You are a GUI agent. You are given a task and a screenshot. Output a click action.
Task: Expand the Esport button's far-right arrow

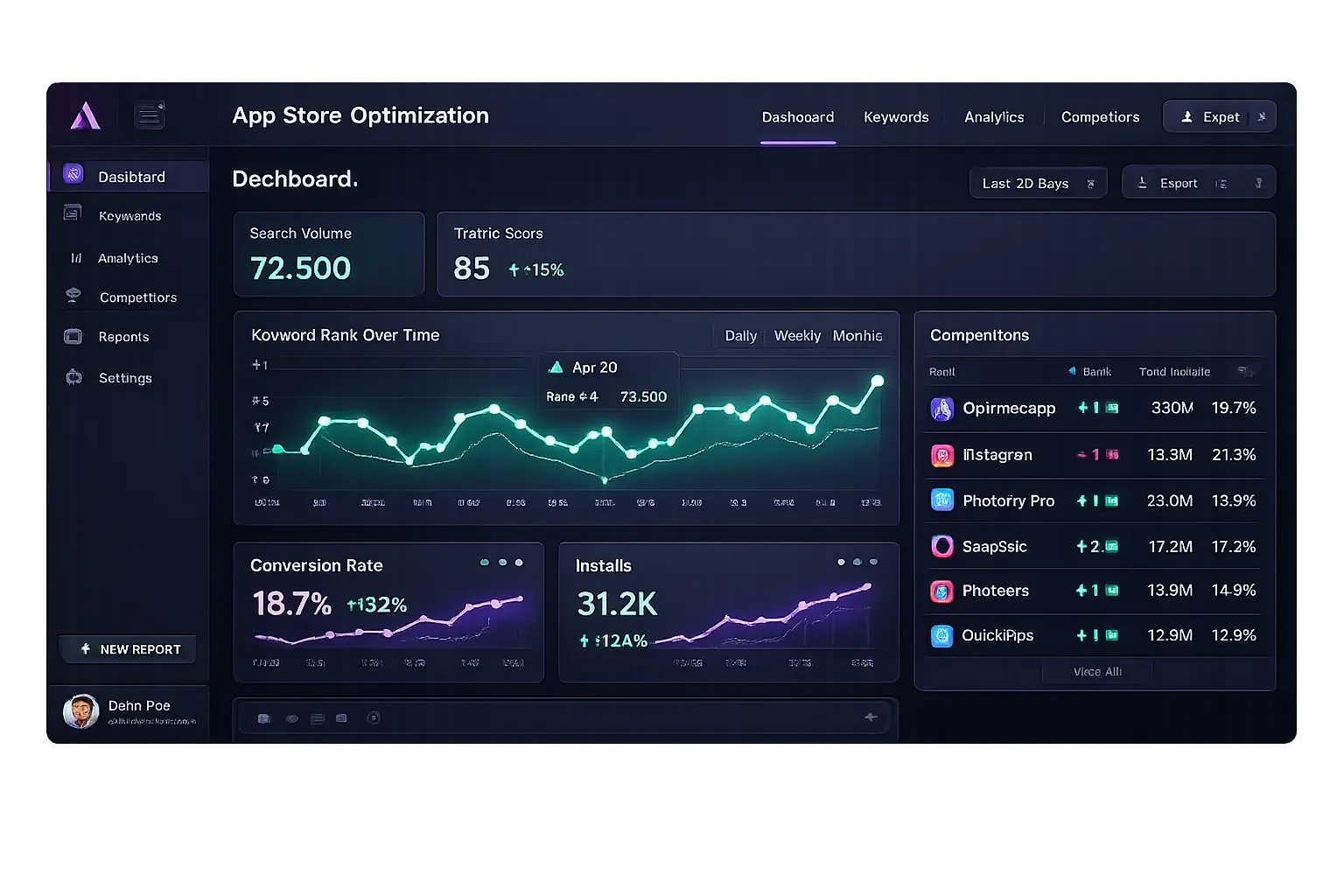pyautogui.click(x=1258, y=183)
